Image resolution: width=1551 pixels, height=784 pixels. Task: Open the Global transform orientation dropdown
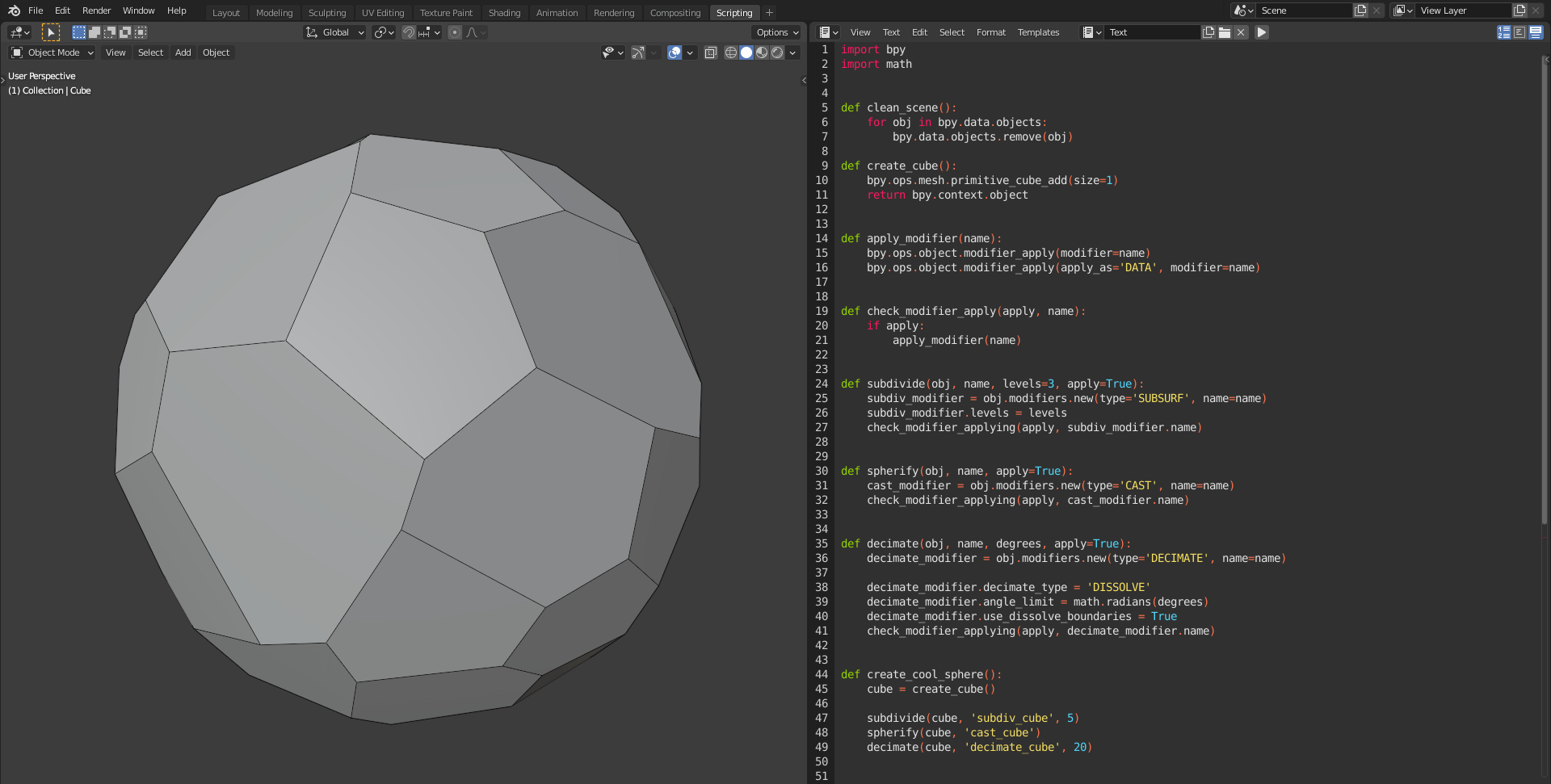coord(334,32)
